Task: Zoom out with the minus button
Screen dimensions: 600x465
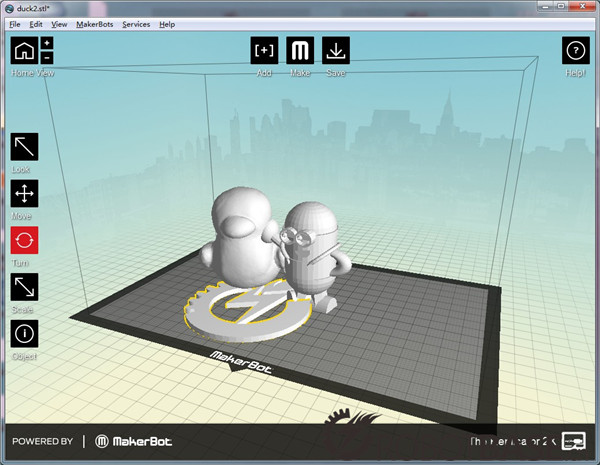Action: pyautogui.click(x=47, y=58)
